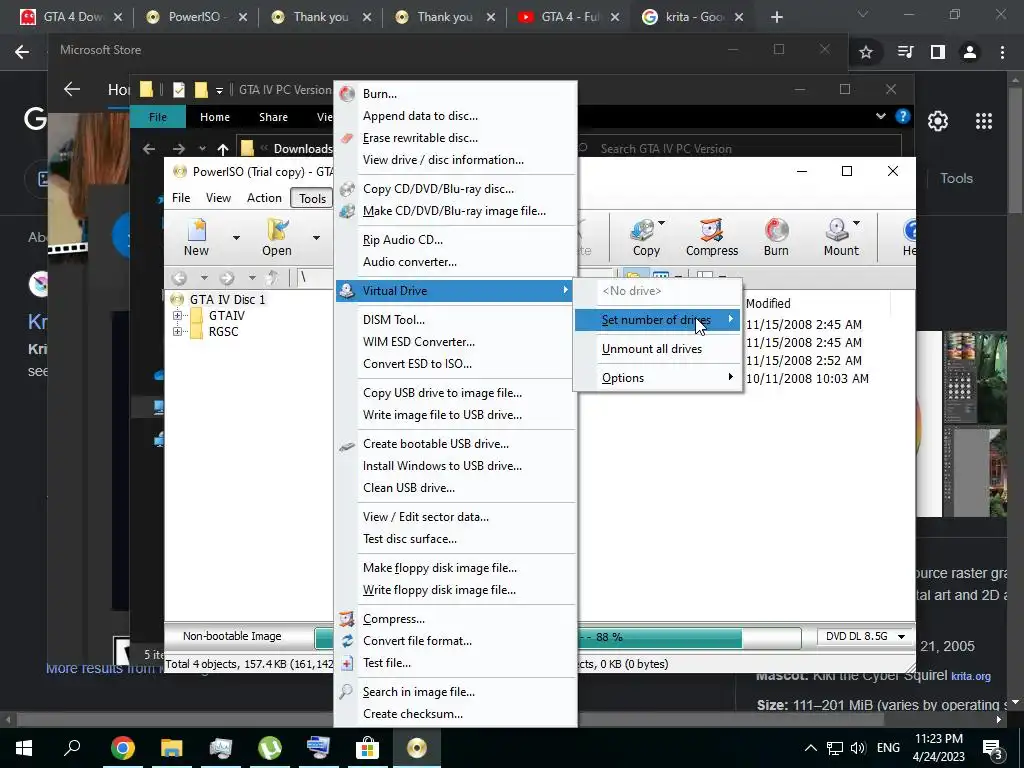Select Test file...

[456, 663]
